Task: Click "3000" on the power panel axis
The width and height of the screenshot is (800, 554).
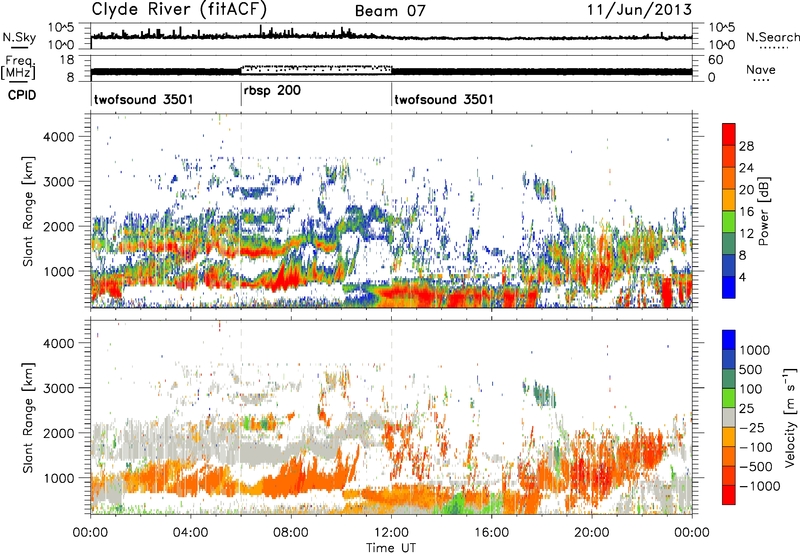Action: click(x=58, y=182)
